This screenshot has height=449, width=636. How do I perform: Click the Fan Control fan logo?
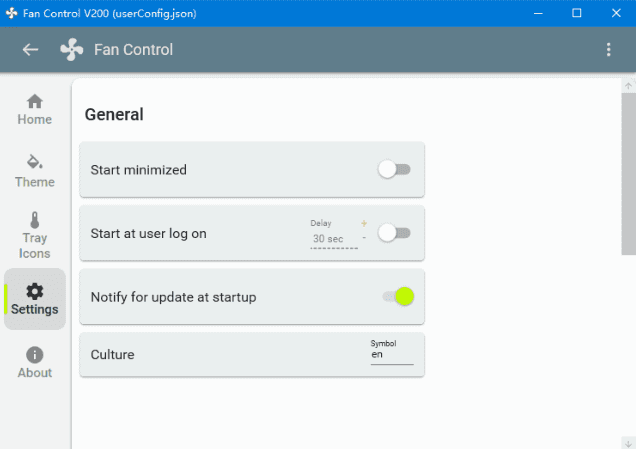[x=71, y=50]
